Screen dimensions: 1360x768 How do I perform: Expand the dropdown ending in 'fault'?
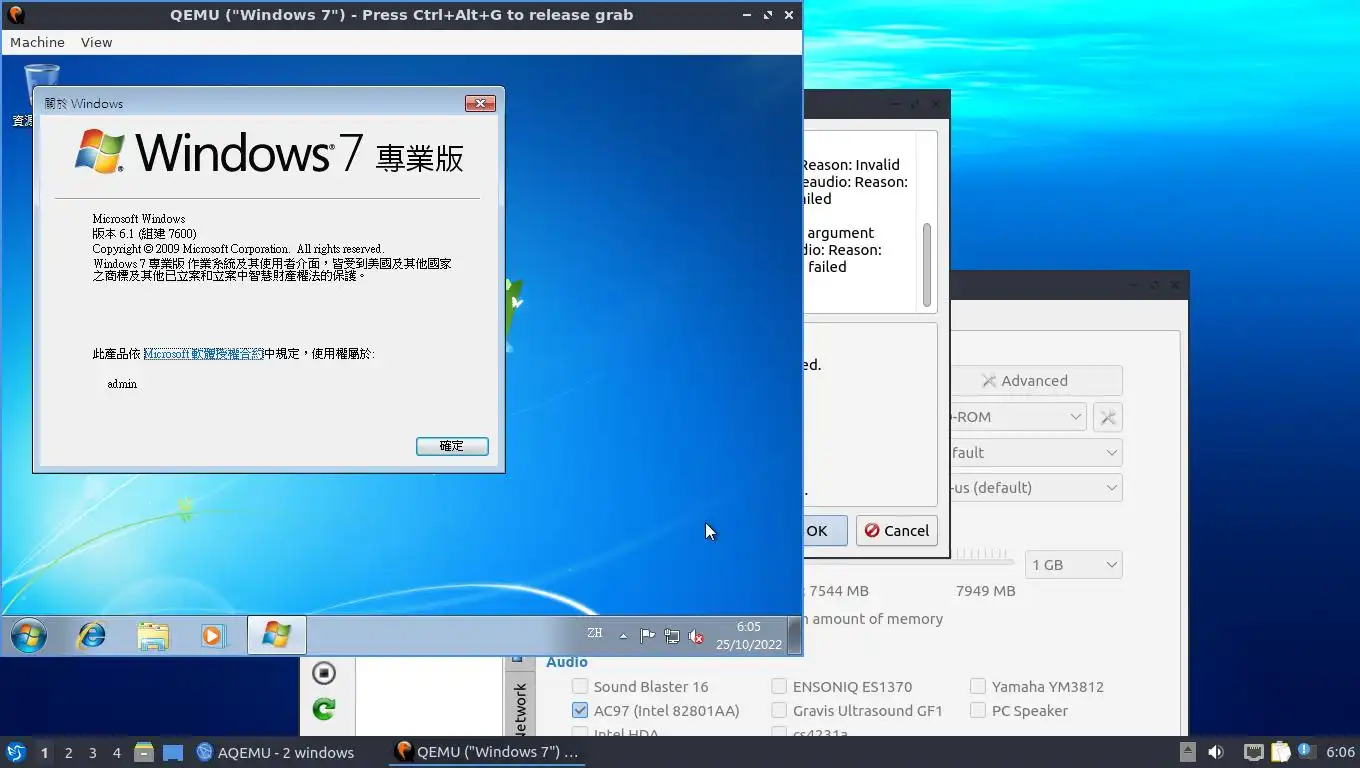1036,453
